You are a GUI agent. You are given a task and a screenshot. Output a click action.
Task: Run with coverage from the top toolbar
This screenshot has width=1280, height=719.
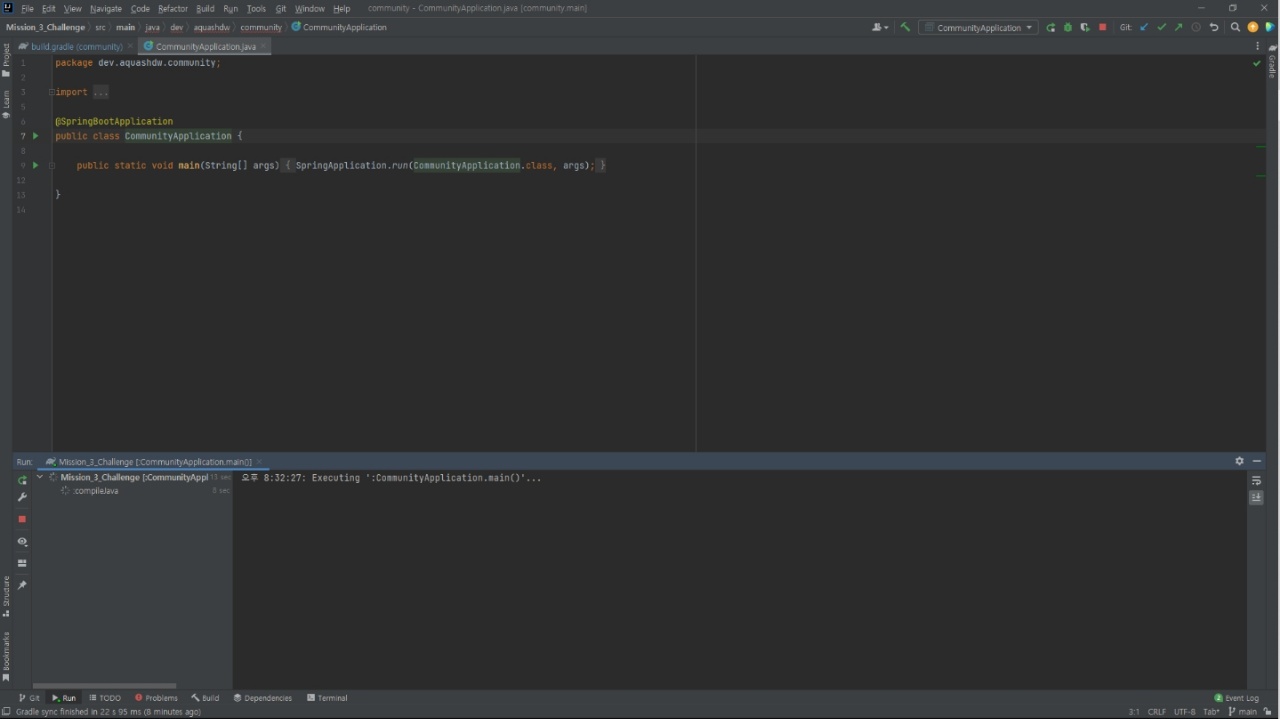coord(1084,27)
